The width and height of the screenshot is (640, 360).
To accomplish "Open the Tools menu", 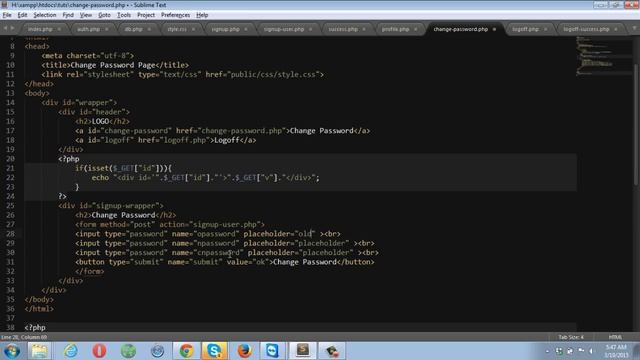I will coord(124,15).
